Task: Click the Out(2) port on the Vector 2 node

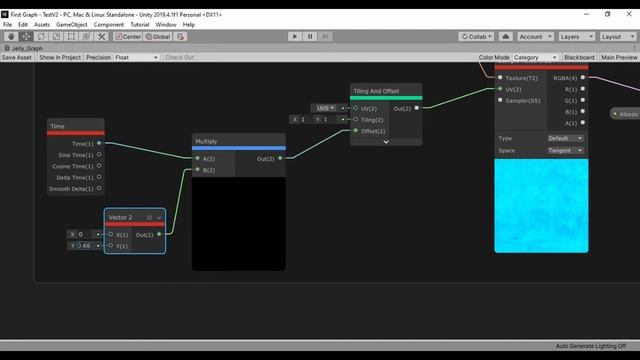Action: tap(159, 234)
